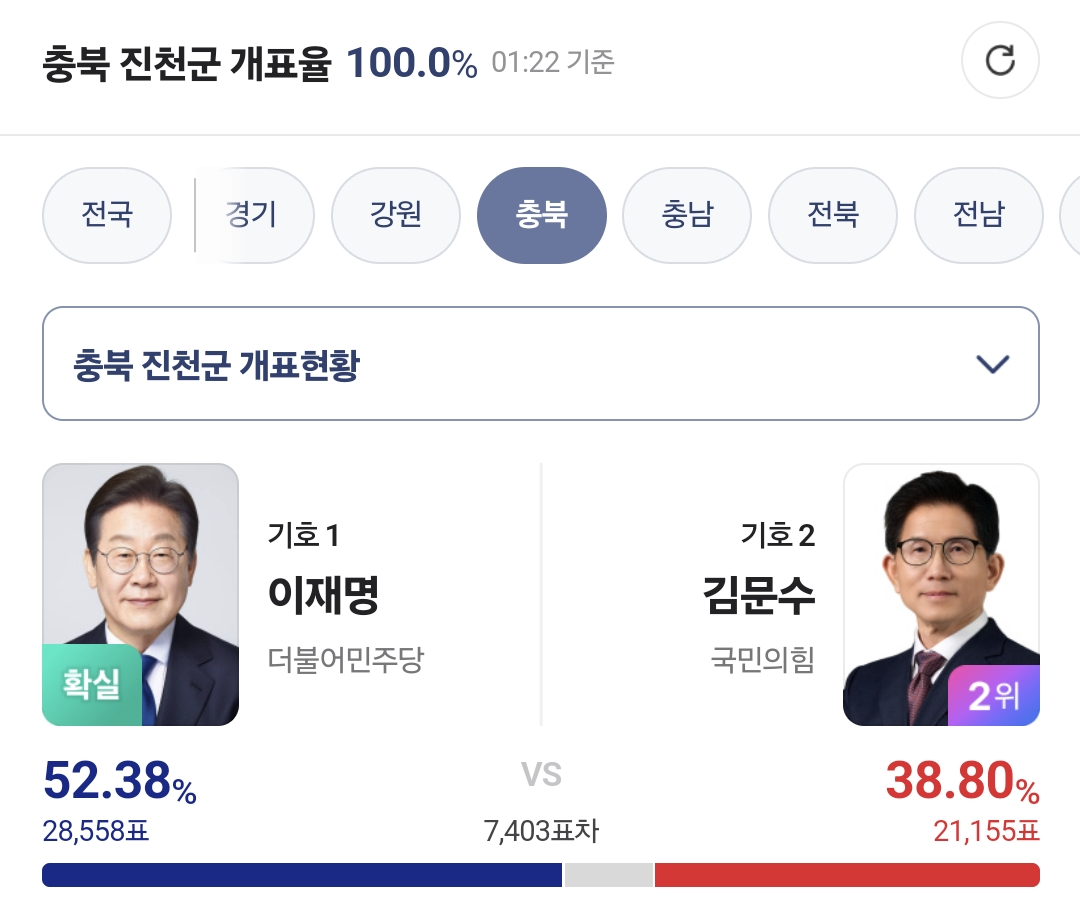Click the candidate name 이재명
The image size is (1080, 910).
(x=323, y=595)
